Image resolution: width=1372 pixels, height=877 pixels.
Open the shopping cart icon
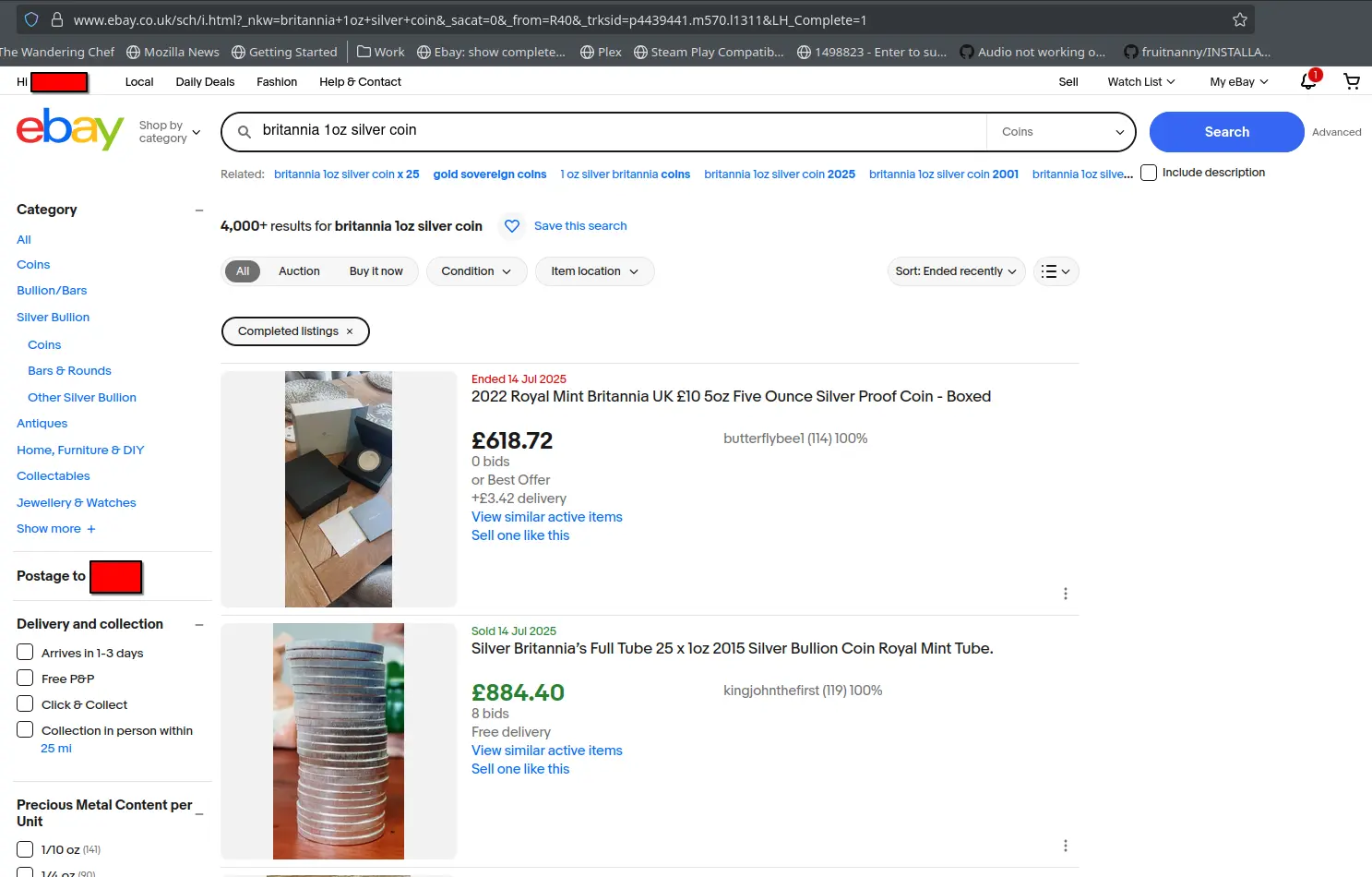coord(1352,81)
